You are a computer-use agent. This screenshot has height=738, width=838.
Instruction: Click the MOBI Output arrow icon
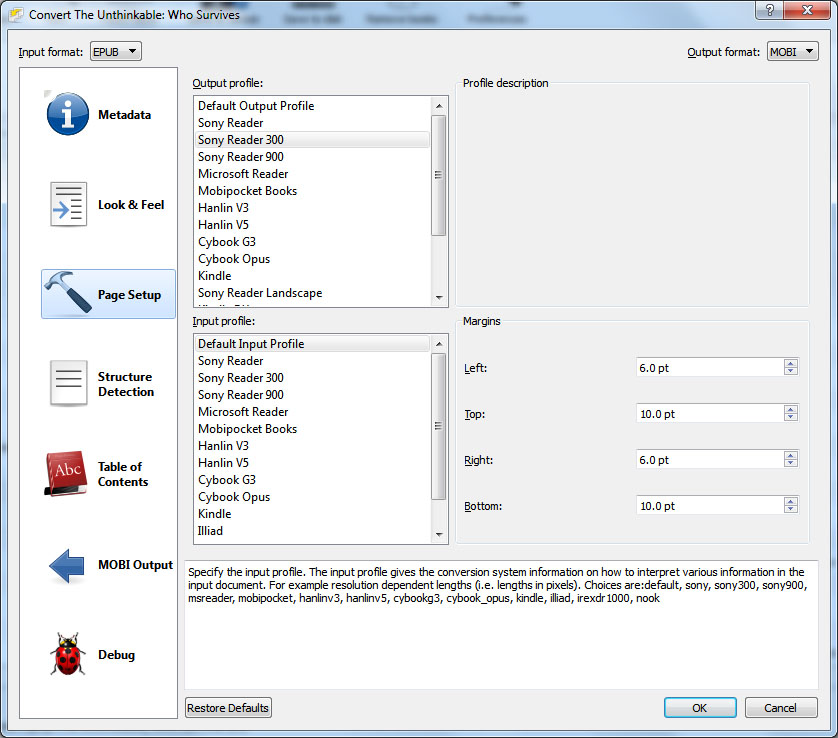coord(67,565)
